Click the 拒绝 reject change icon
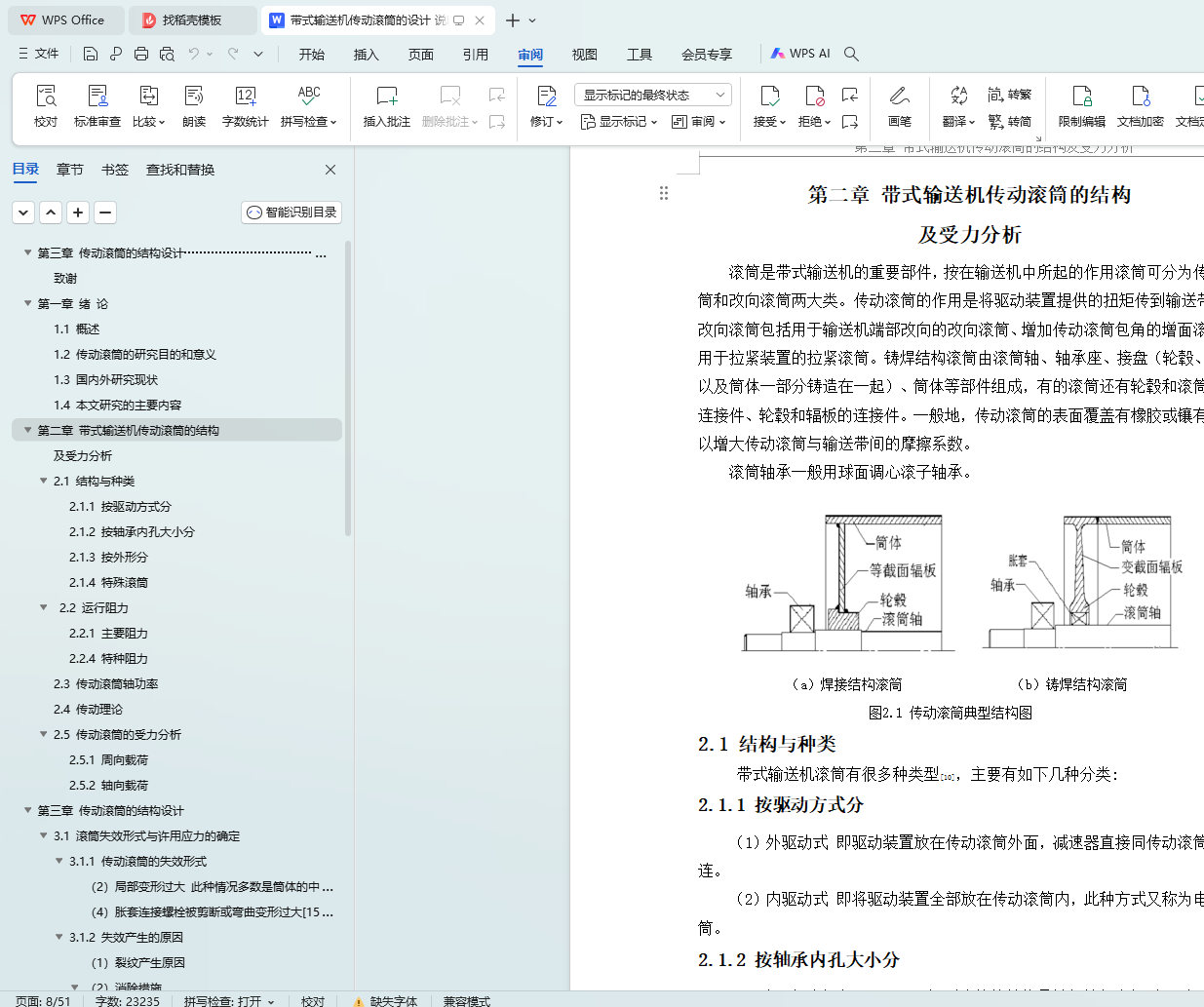 (x=814, y=96)
